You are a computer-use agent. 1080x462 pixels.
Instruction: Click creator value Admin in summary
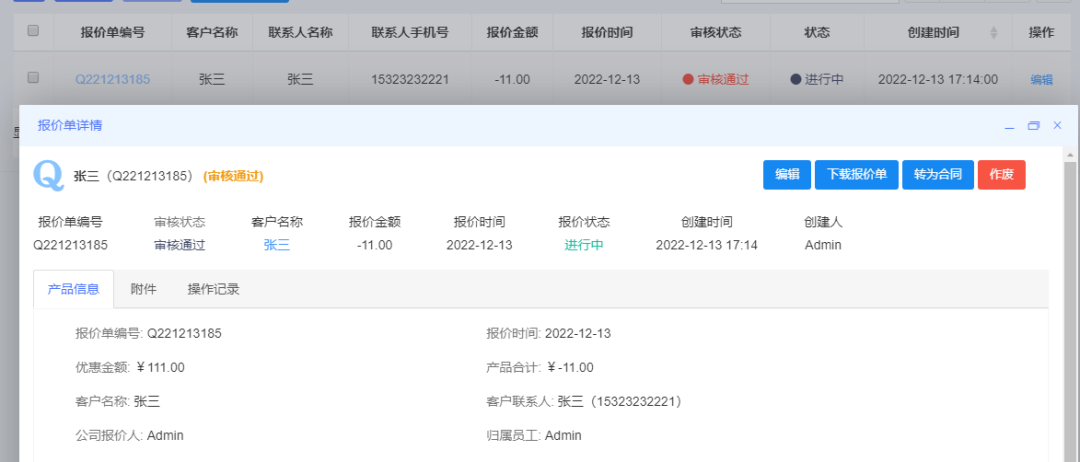[823, 245]
